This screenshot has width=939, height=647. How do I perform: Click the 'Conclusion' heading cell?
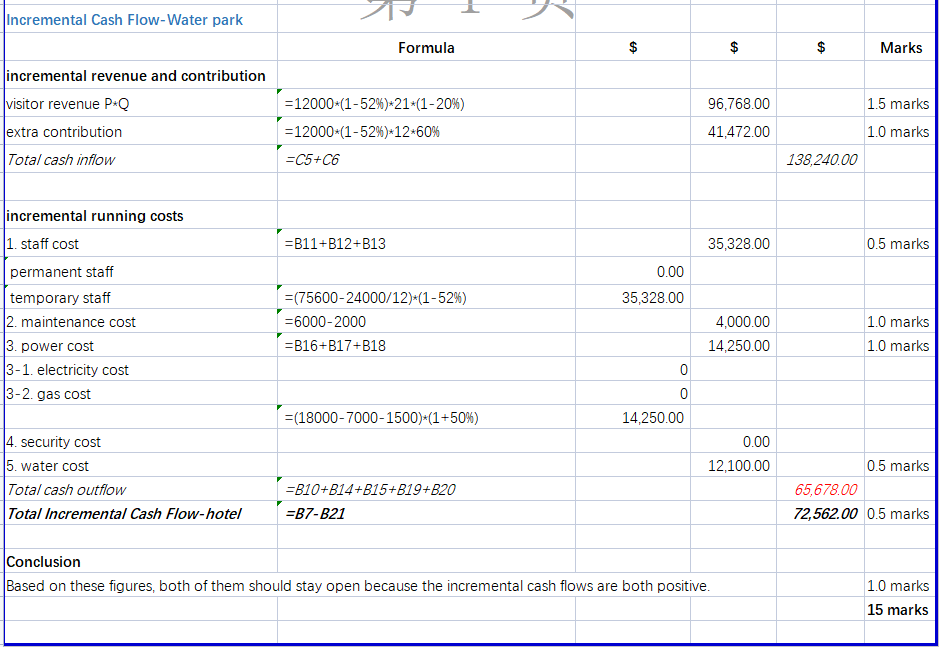tap(44, 562)
